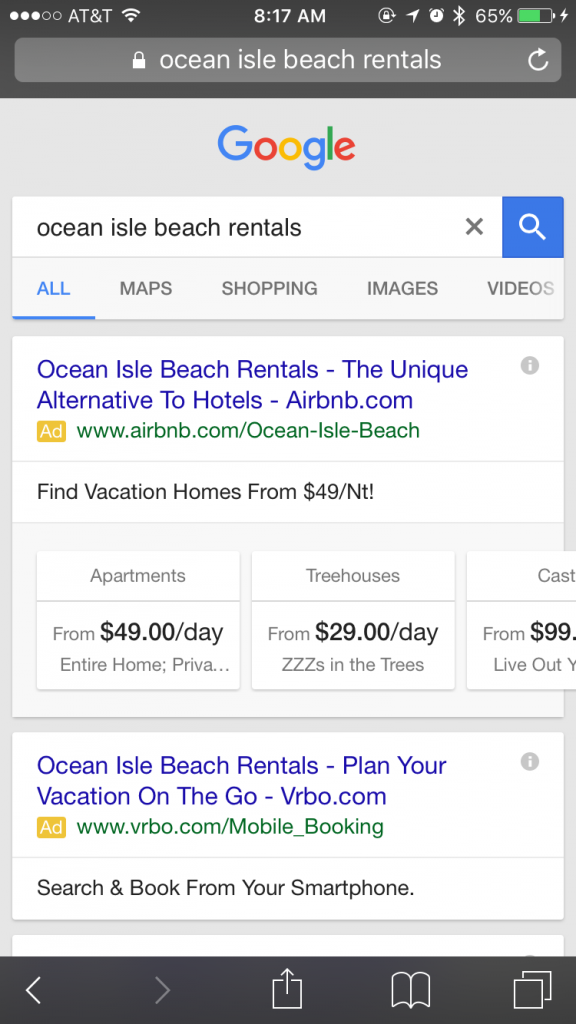Switch to the IMAGES tab

[402, 288]
